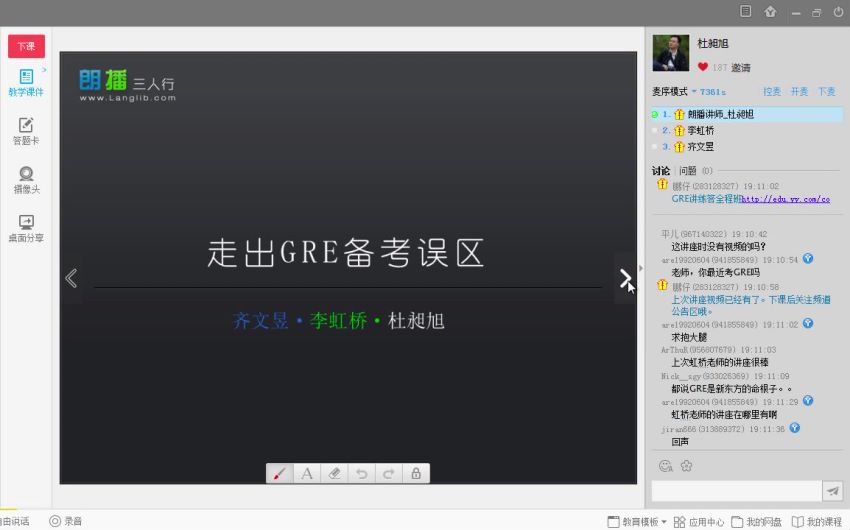Viewport: 850px width, 530px height.
Task: Click the title bar power icon
Action: (838, 11)
